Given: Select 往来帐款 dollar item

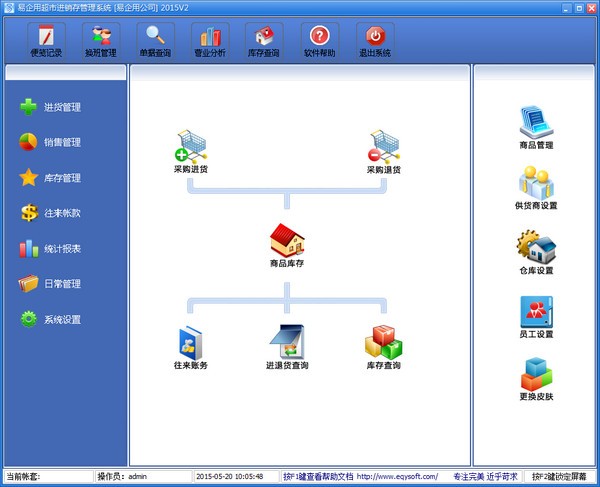Looking at the screenshot, I should pyautogui.click(x=50, y=213).
